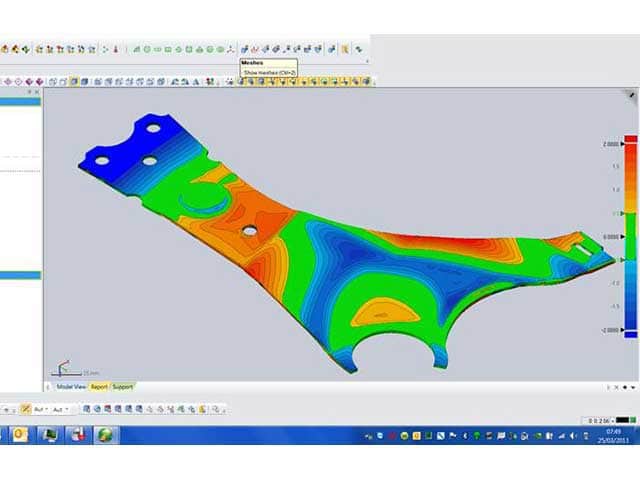Open the green globe taskbar application
Viewport: 640px width, 480px height.
[105, 435]
